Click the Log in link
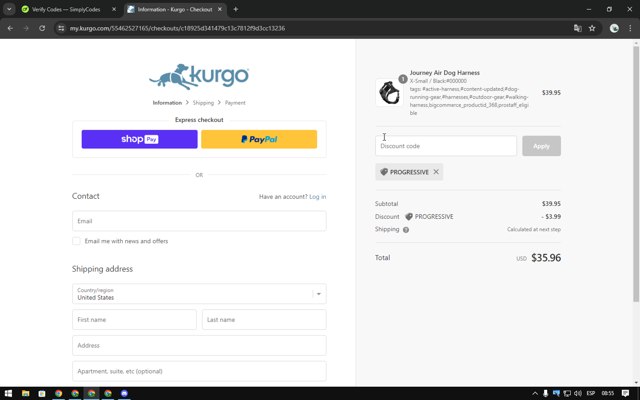 coord(318,197)
